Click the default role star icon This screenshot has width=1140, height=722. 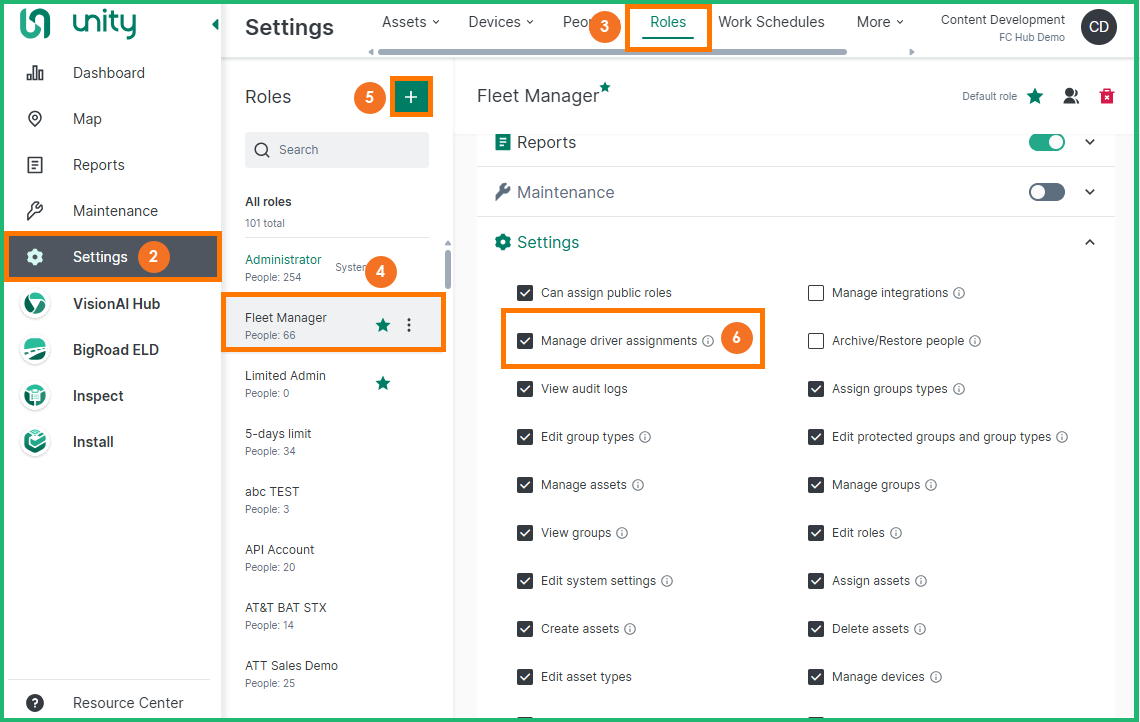tap(1035, 96)
